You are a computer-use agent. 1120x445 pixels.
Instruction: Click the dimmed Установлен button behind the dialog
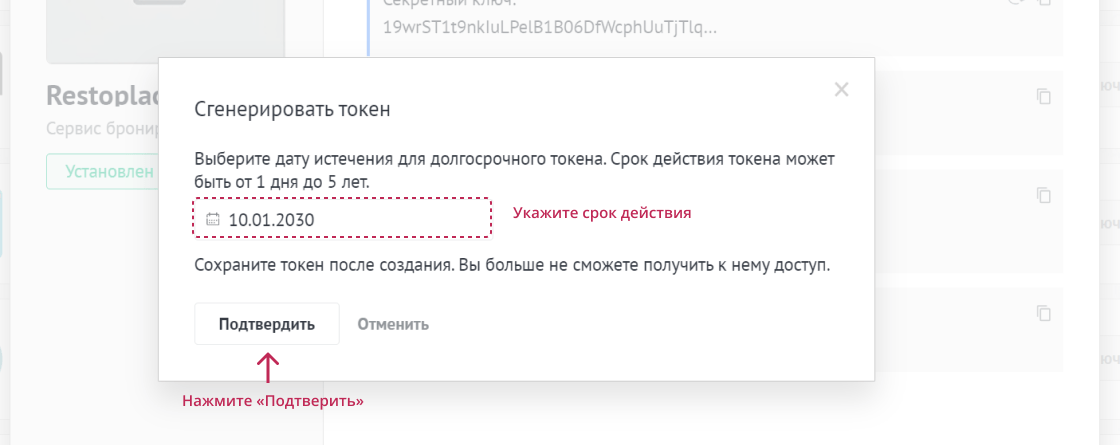pos(102,171)
